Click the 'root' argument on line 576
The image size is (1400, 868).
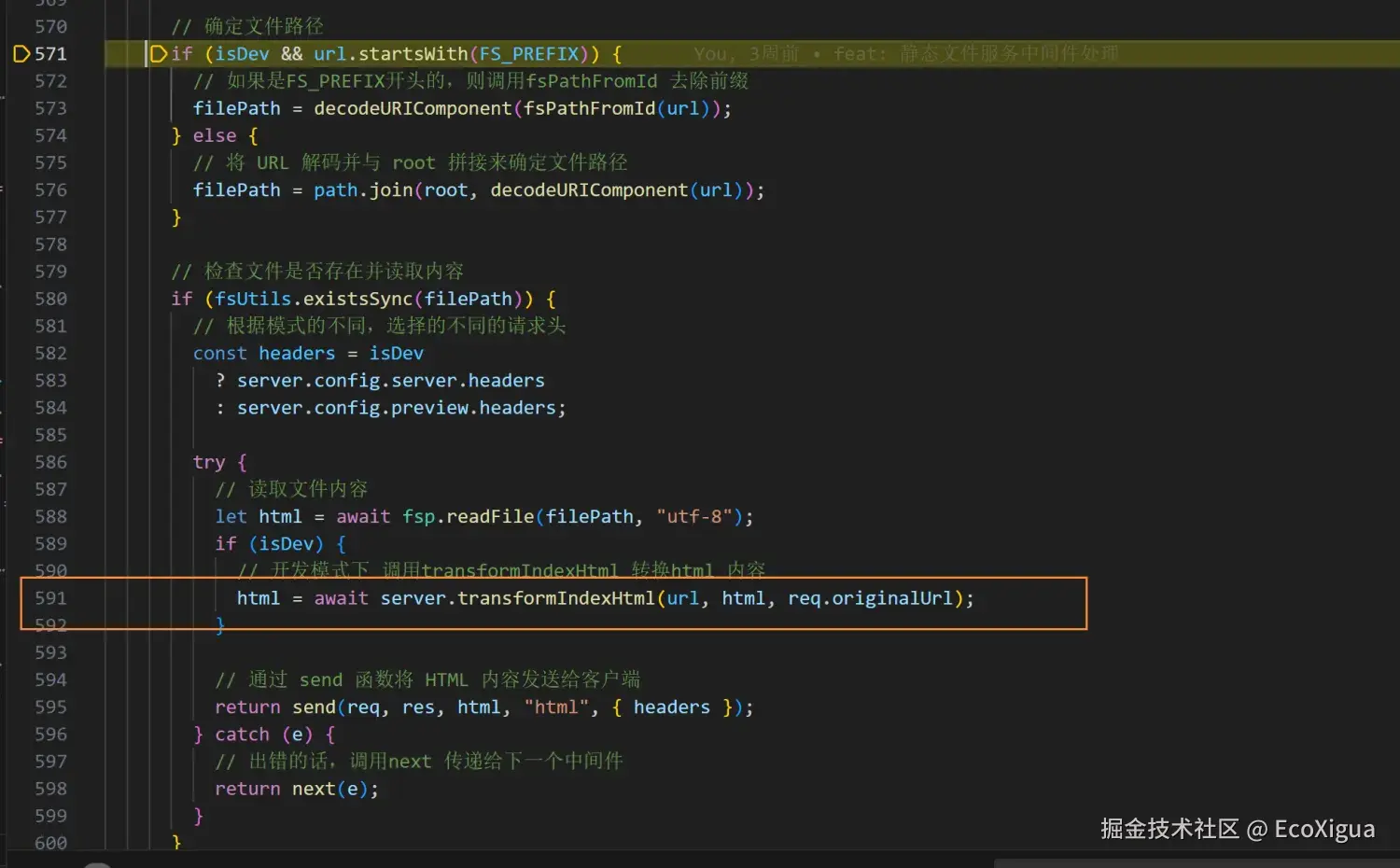[x=446, y=190]
